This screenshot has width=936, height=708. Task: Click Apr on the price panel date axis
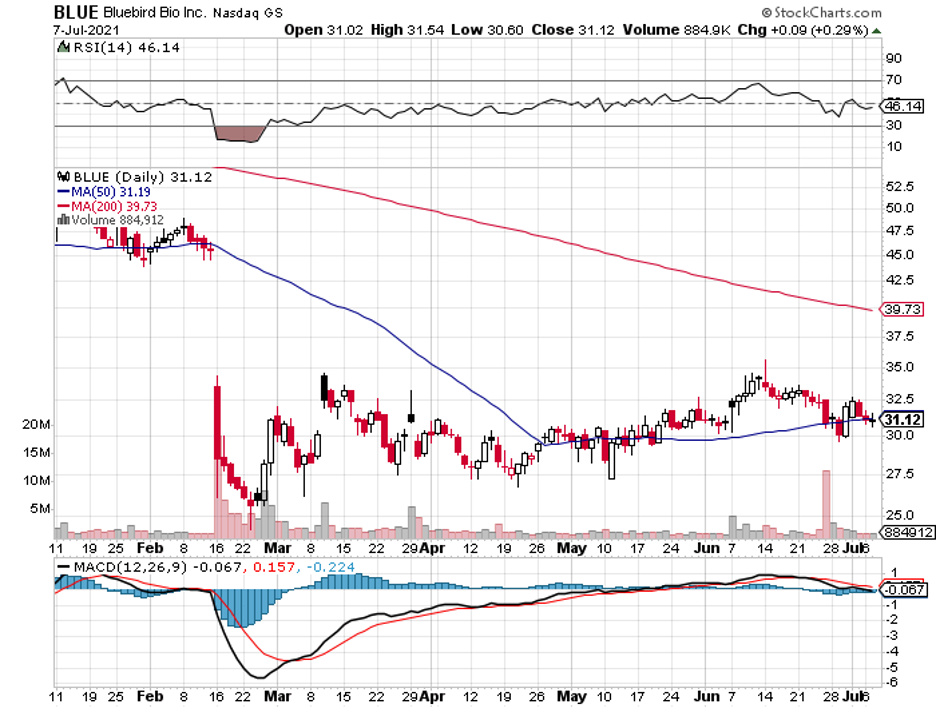click(432, 548)
